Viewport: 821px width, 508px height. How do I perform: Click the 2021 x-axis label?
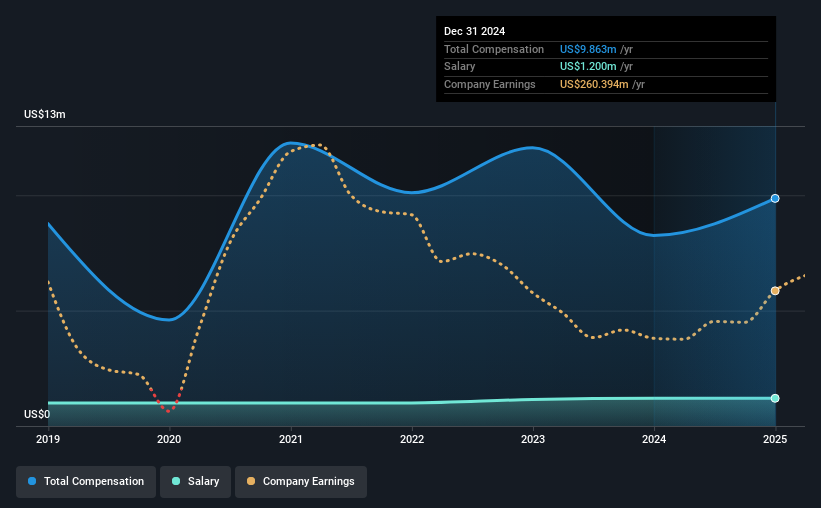[291, 439]
